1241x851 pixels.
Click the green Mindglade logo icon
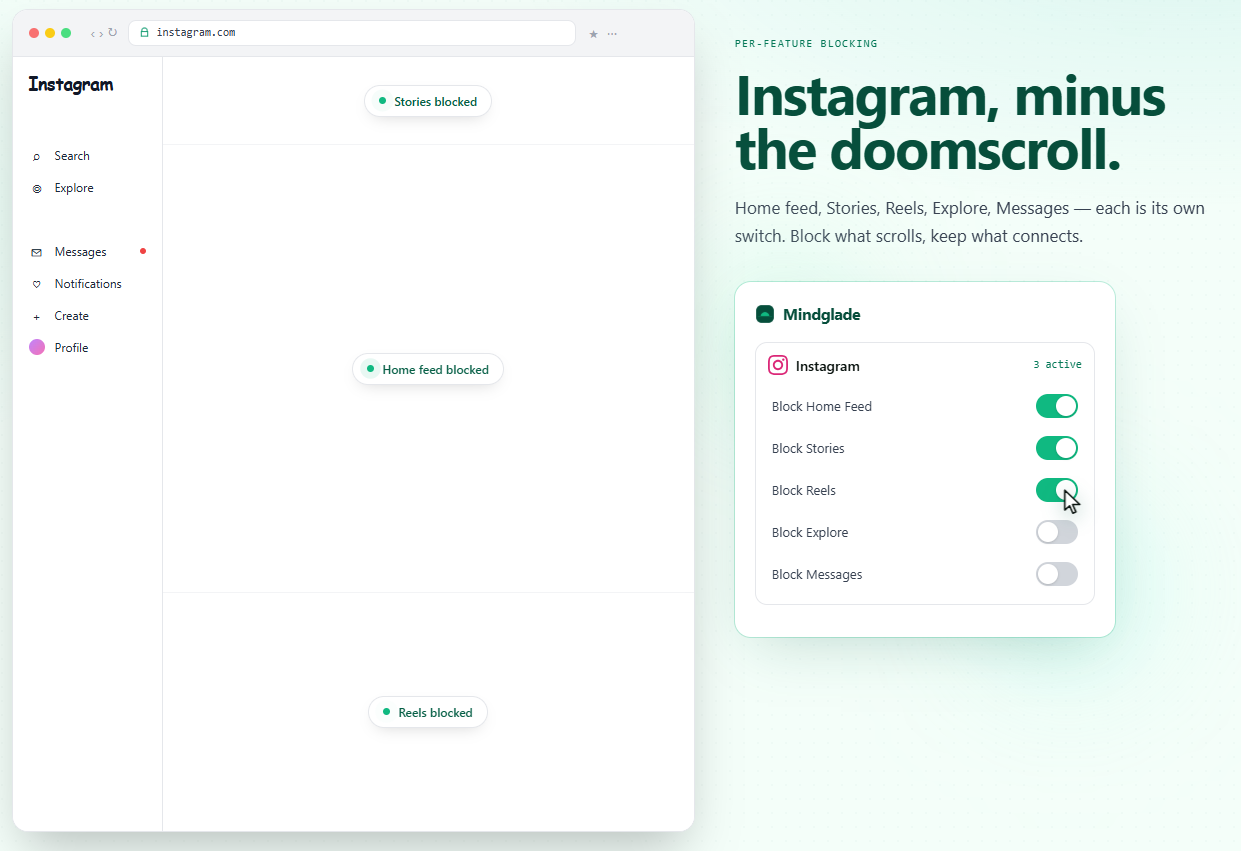[x=765, y=314]
